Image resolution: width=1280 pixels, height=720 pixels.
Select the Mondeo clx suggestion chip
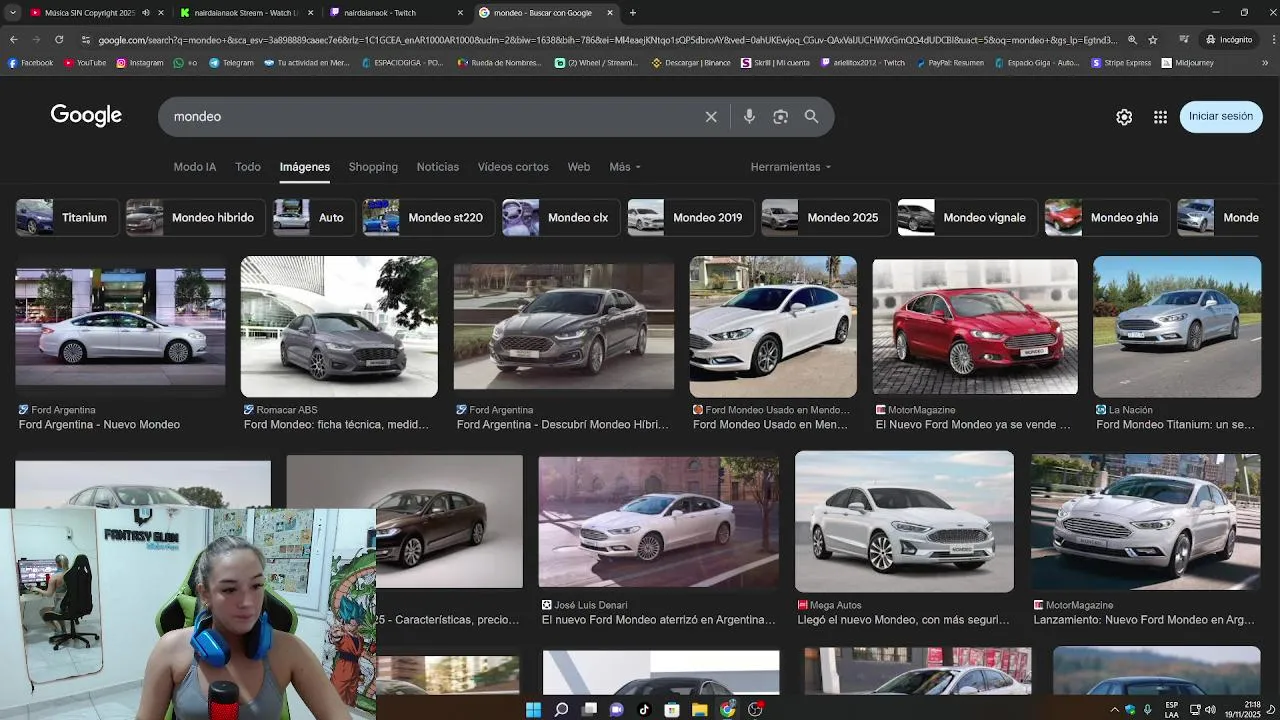tap(561, 218)
